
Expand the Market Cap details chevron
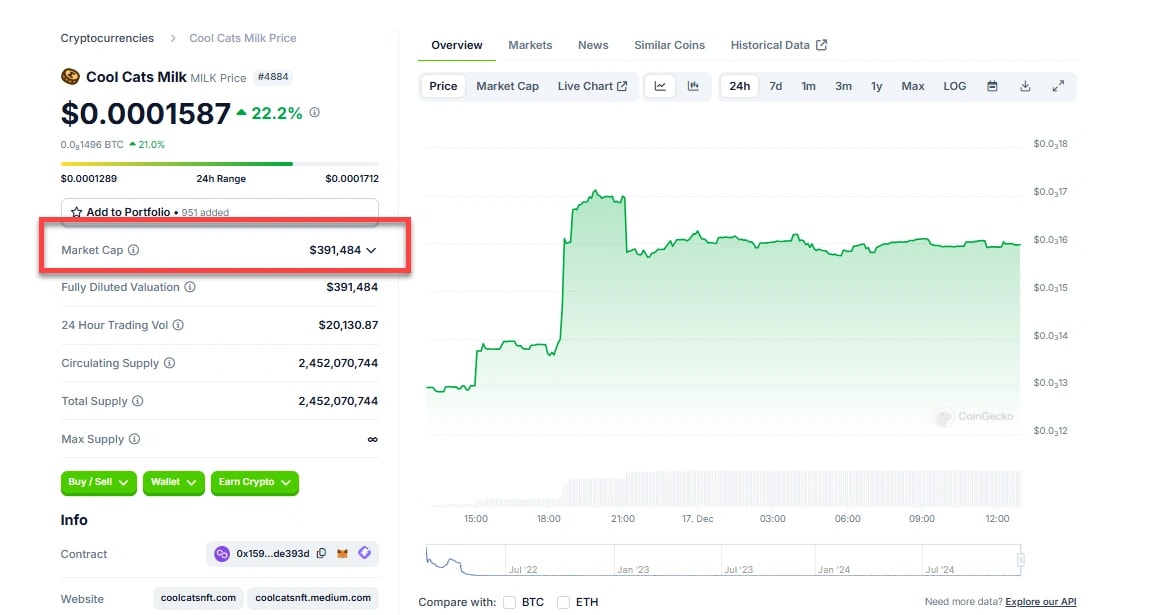point(371,250)
